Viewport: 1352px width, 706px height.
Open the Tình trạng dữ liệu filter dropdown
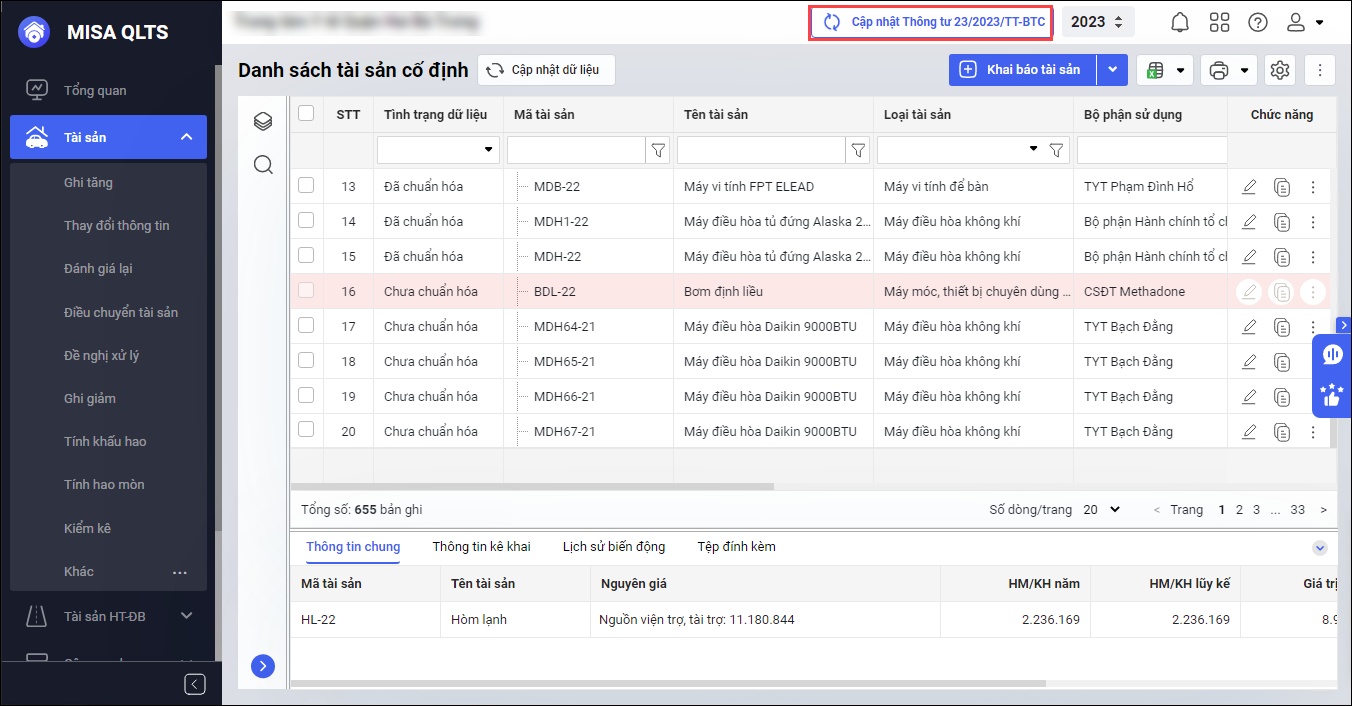tap(438, 150)
